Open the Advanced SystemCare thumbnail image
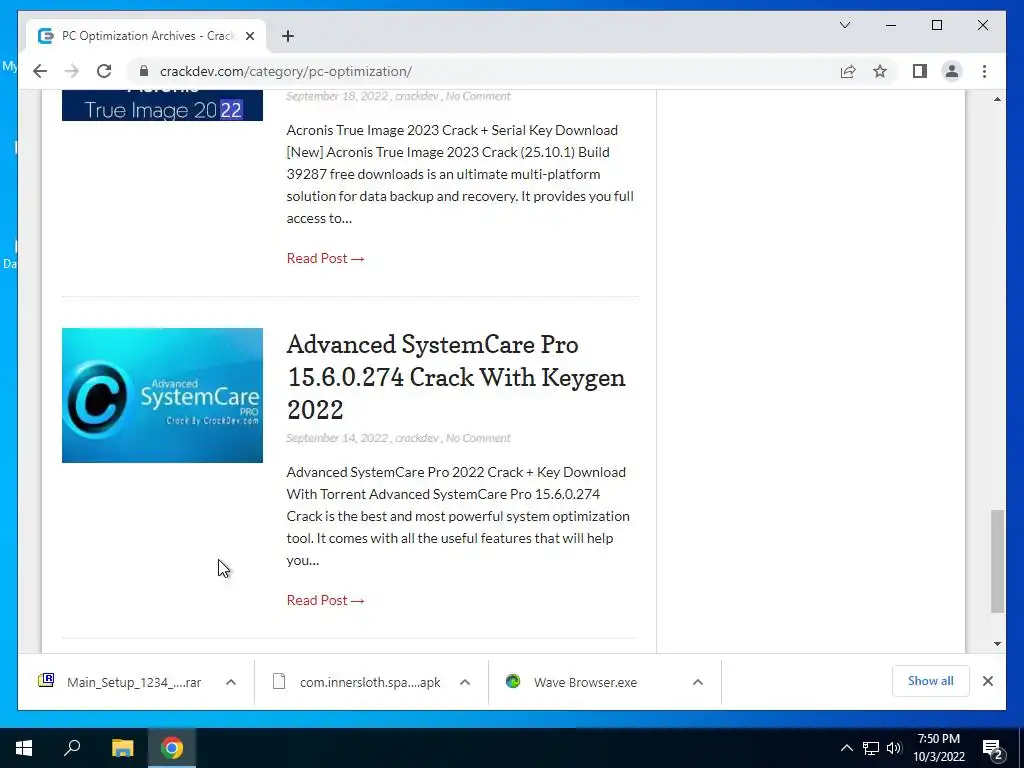1024x768 pixels. (162, 395)
